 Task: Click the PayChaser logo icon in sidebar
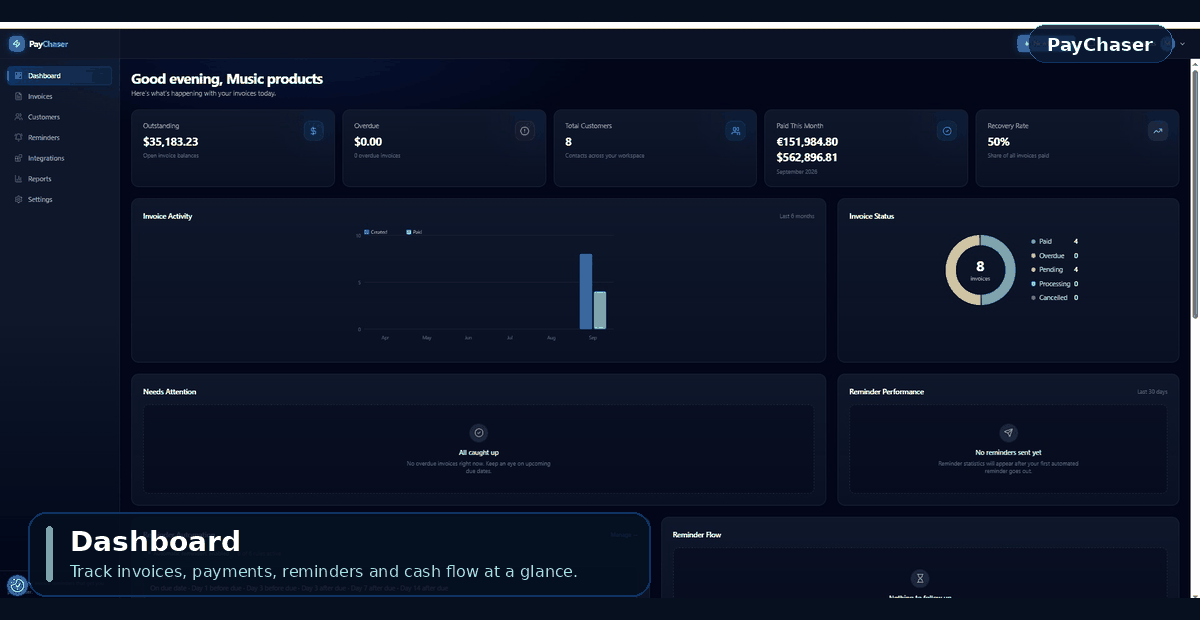(x=16, y=44)
